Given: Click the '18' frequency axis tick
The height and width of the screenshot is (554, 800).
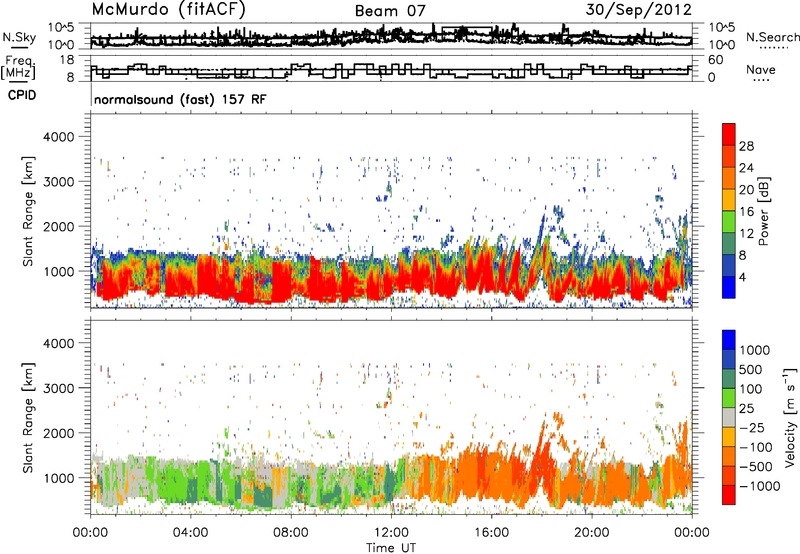Looking at the screenshot, I should (x=66, y=60).
